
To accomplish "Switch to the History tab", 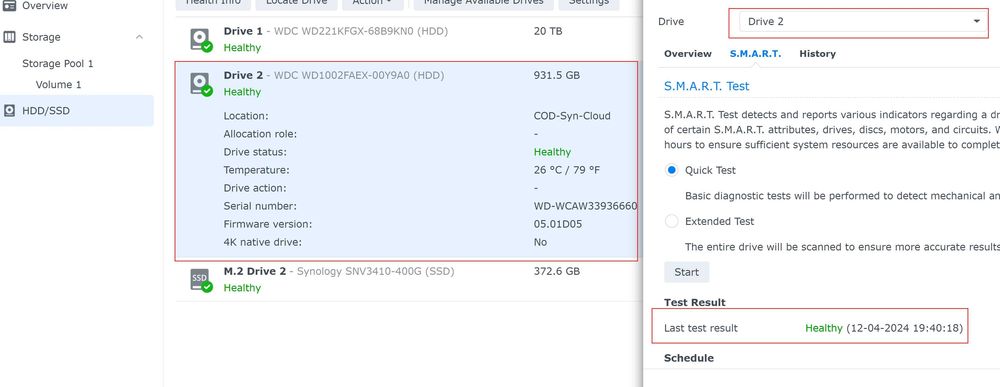I will pos(817,54).
